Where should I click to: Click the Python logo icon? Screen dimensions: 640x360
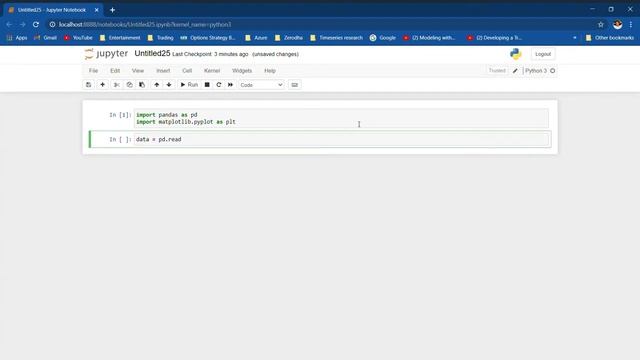point(516,54)
